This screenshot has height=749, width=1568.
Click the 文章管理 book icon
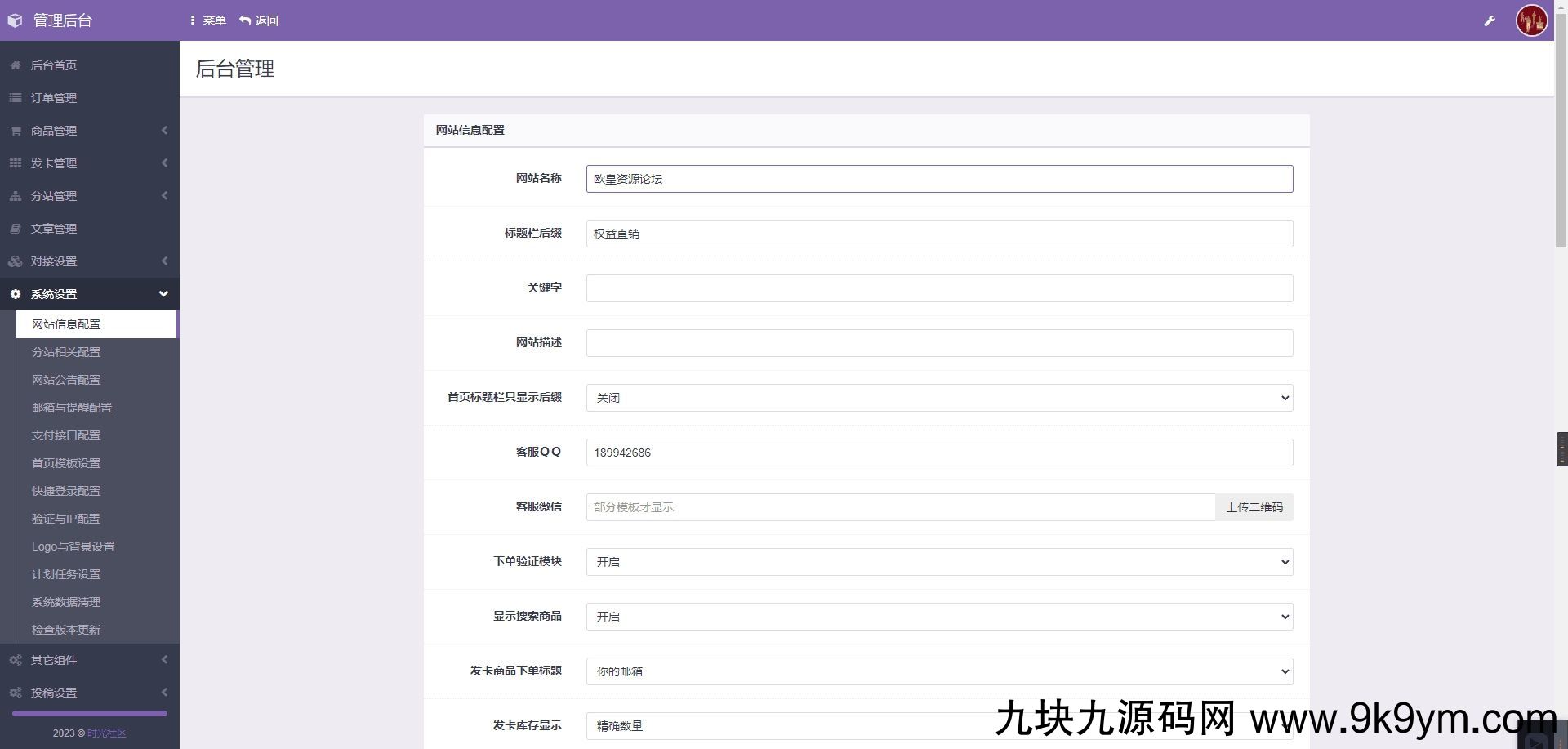[x=14, y=229]
